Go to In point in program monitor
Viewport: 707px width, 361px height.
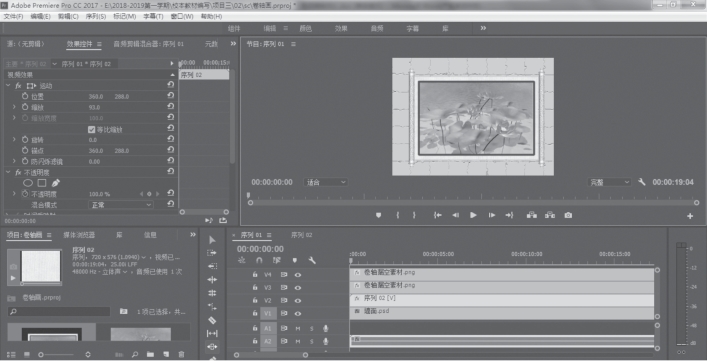[x=437, y=215]
